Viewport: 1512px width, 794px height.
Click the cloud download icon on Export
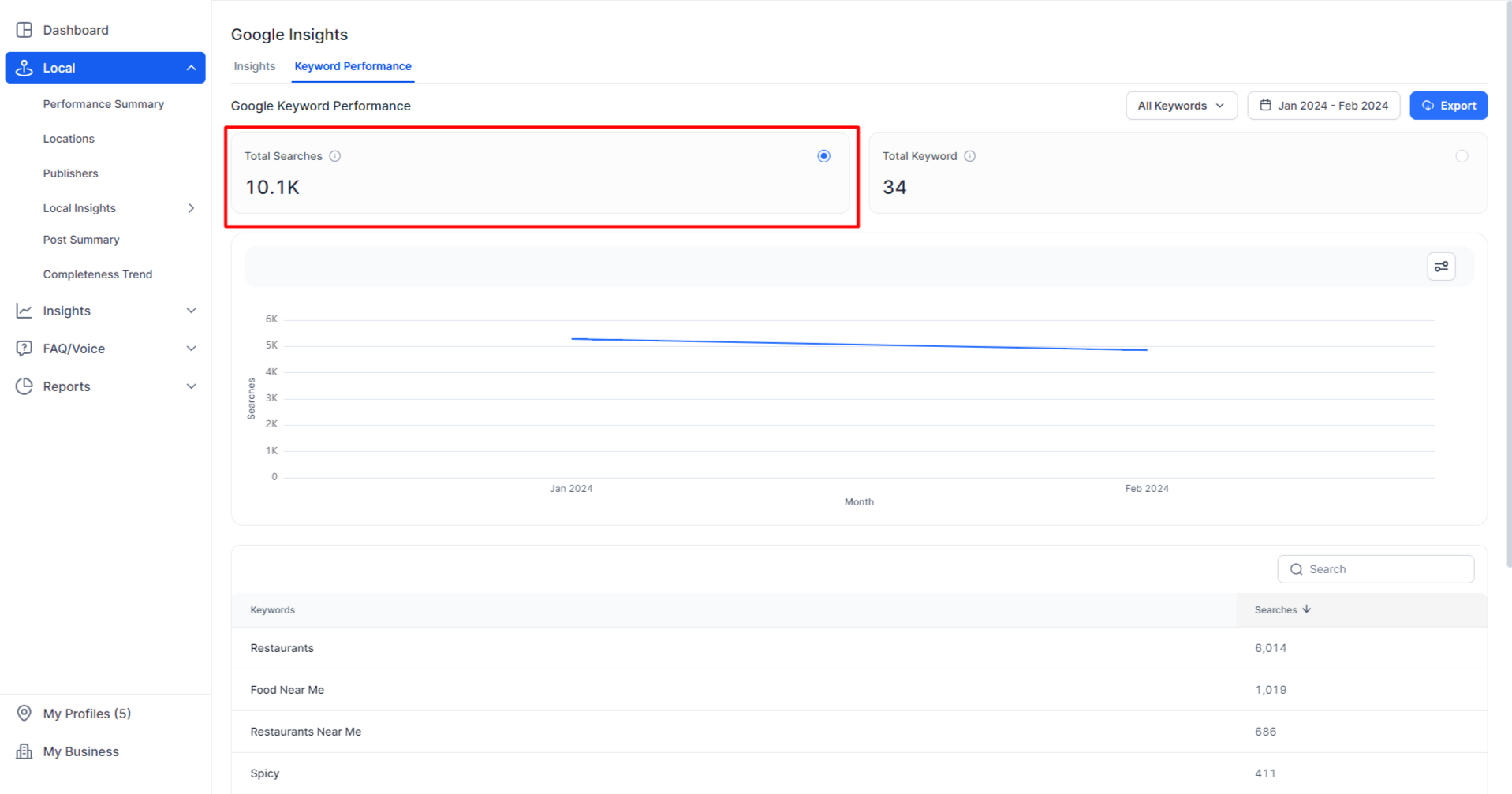coord(1428,106)
